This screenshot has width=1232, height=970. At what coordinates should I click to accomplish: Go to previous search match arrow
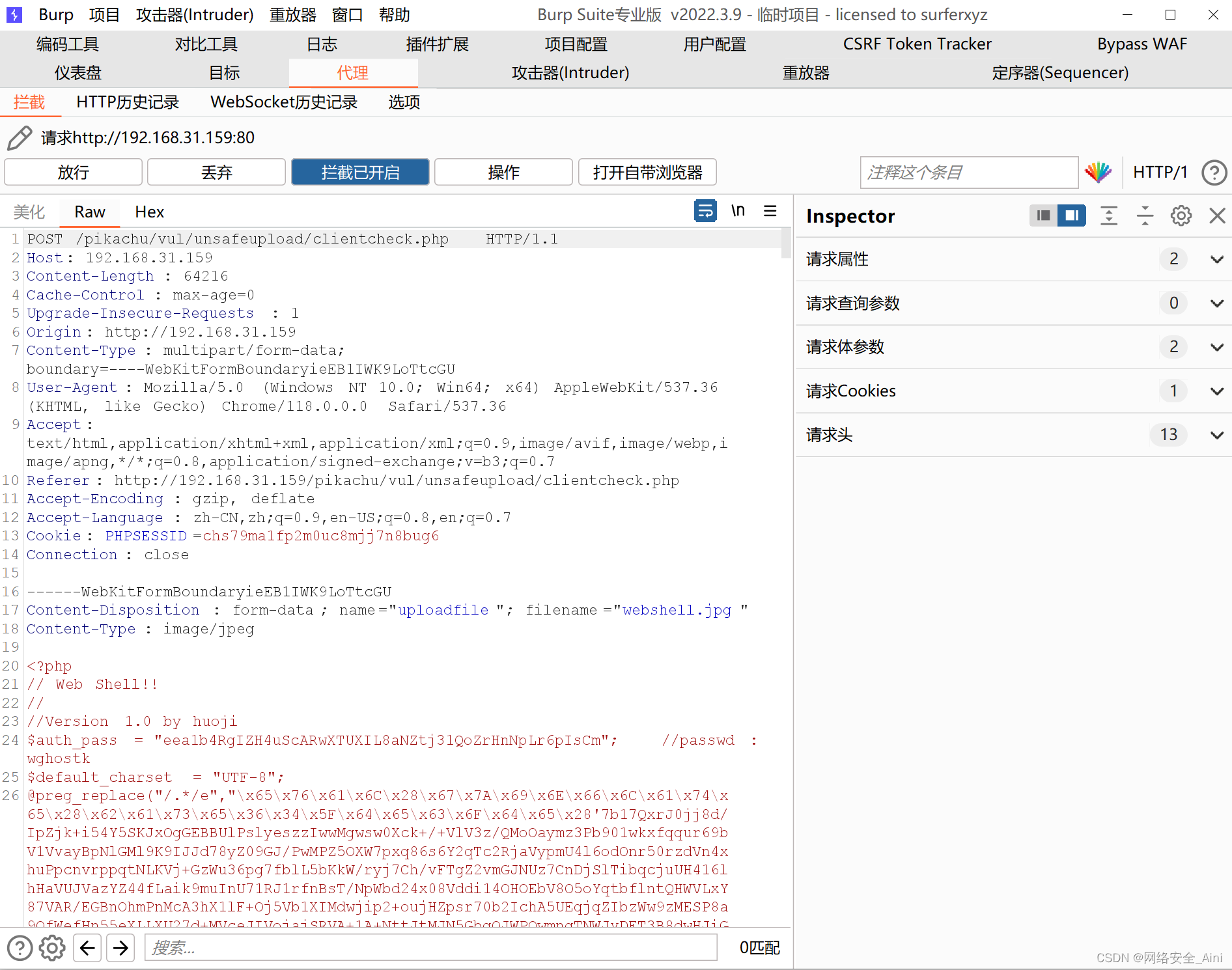click(x=88, y=948)
